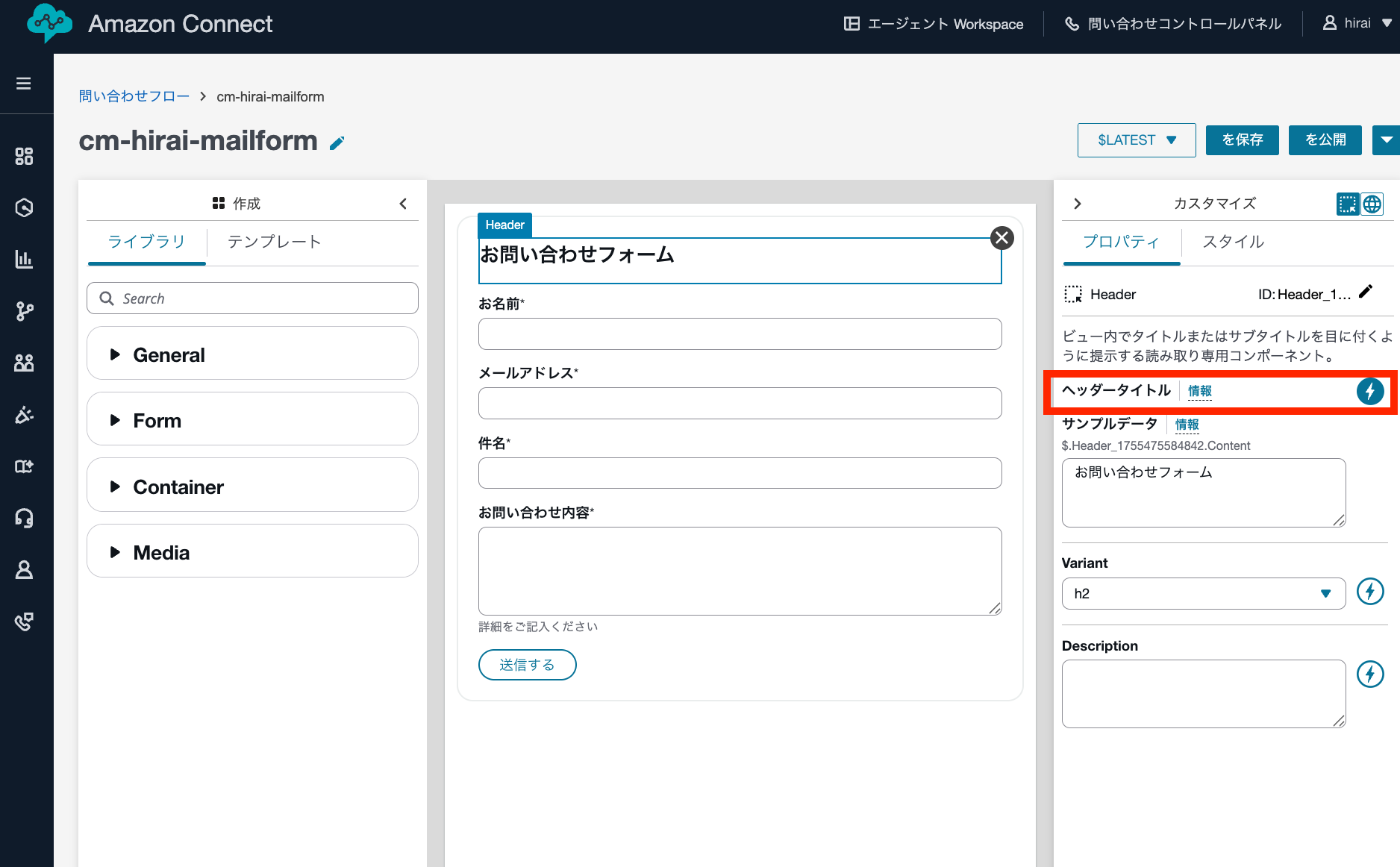The width and height of the screenshot is (1400, 867).
Task: Click the メールアドレス input field
Action: (740, 404)
